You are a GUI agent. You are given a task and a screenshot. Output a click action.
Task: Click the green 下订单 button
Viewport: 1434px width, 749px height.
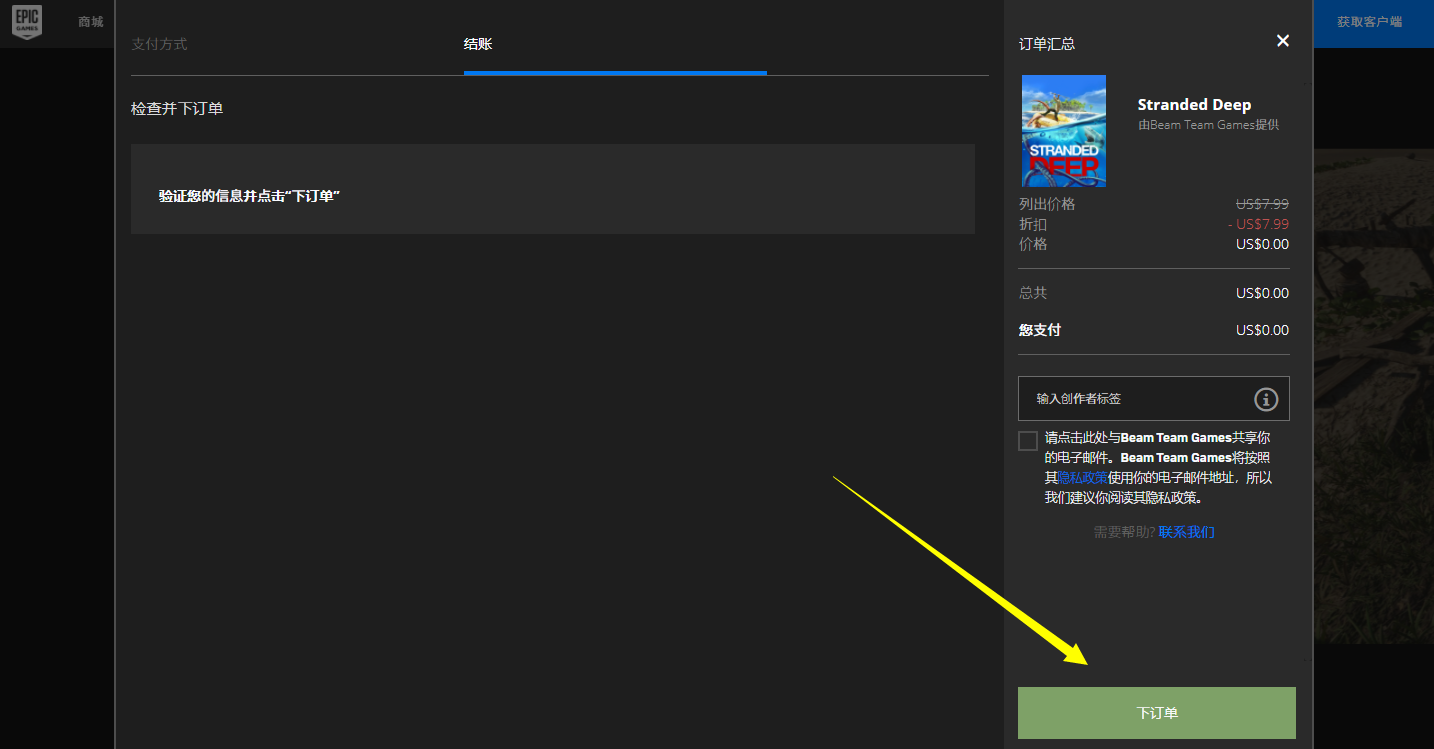(1157, 713)
